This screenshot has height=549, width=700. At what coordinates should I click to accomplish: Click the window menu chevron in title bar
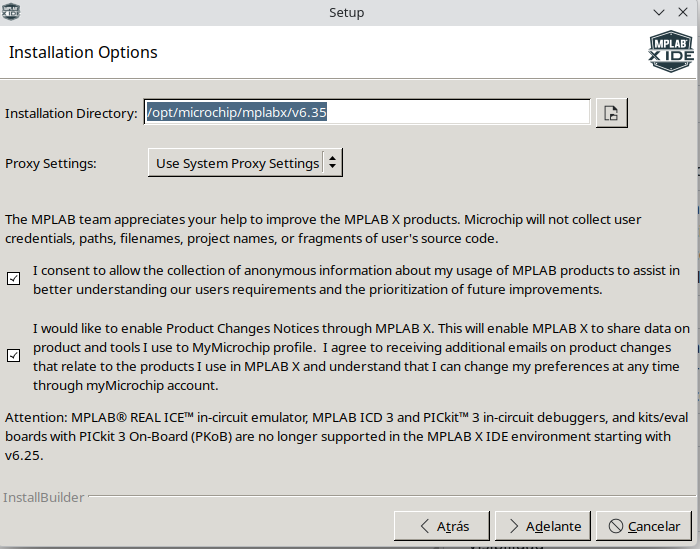pyautogui.click(x=659, y=12)
